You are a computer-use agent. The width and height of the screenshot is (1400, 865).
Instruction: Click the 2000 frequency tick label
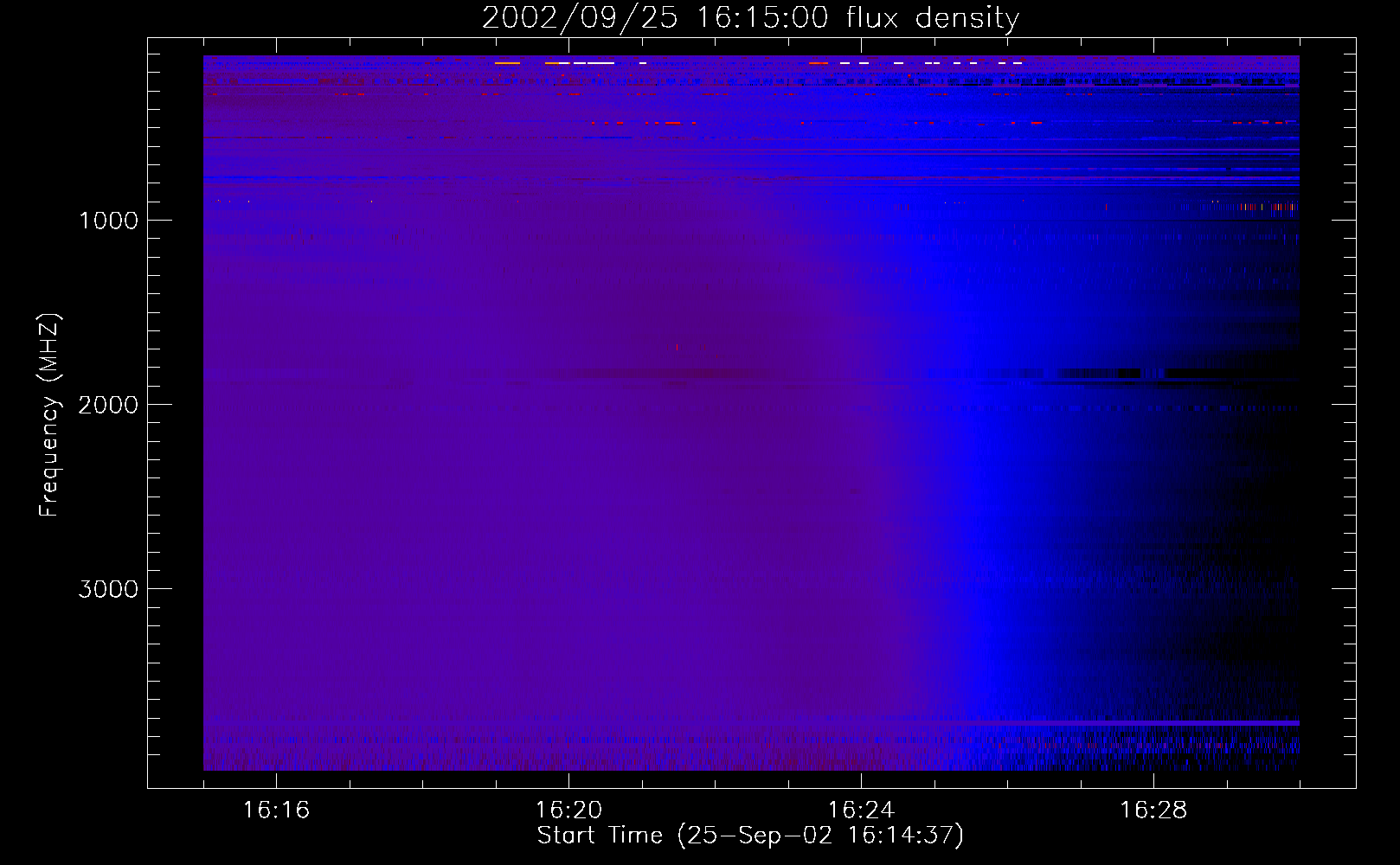click(x=108, y=405)
